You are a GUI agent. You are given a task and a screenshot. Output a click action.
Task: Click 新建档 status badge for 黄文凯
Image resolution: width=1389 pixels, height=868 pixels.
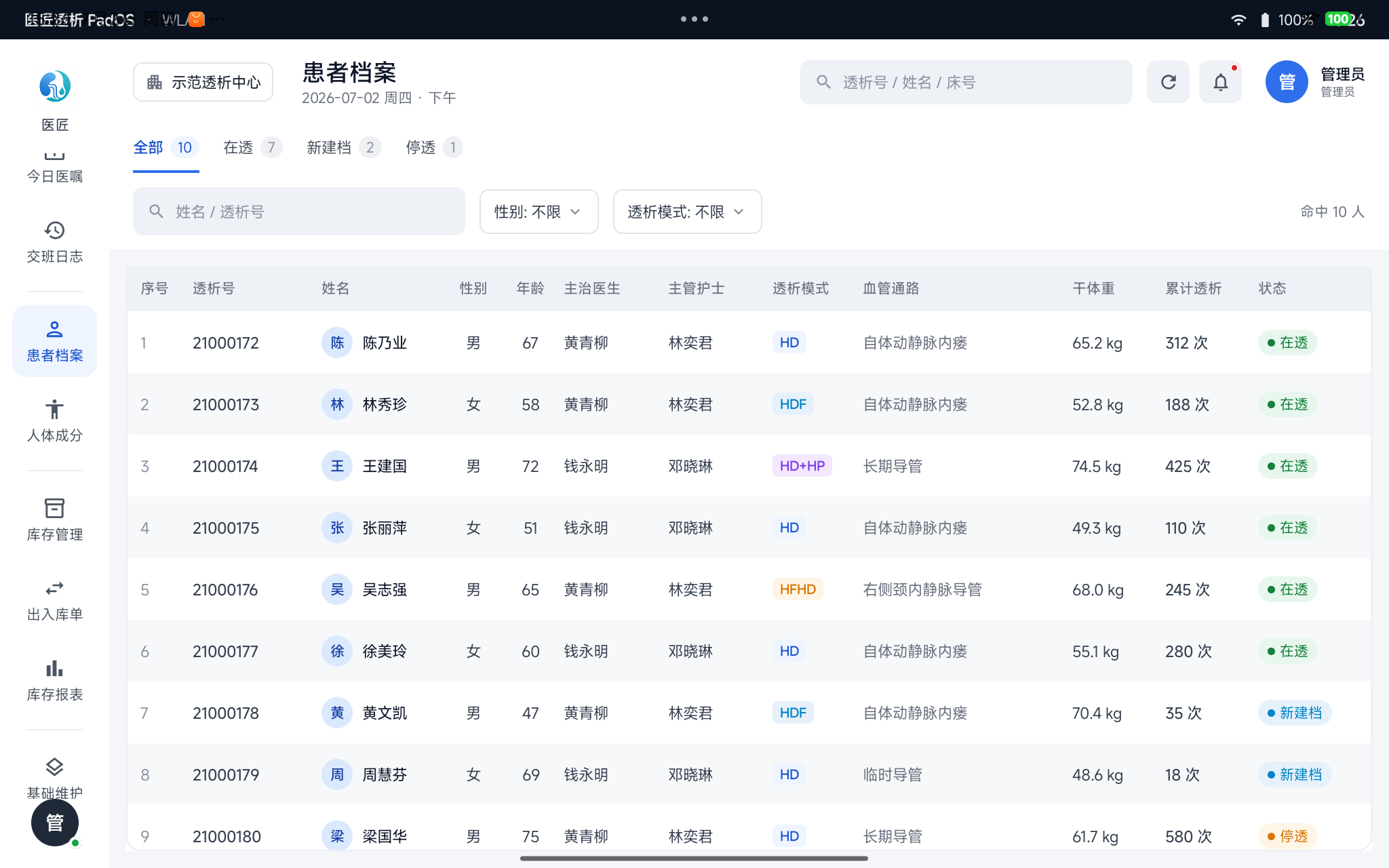click(1294, 713)
